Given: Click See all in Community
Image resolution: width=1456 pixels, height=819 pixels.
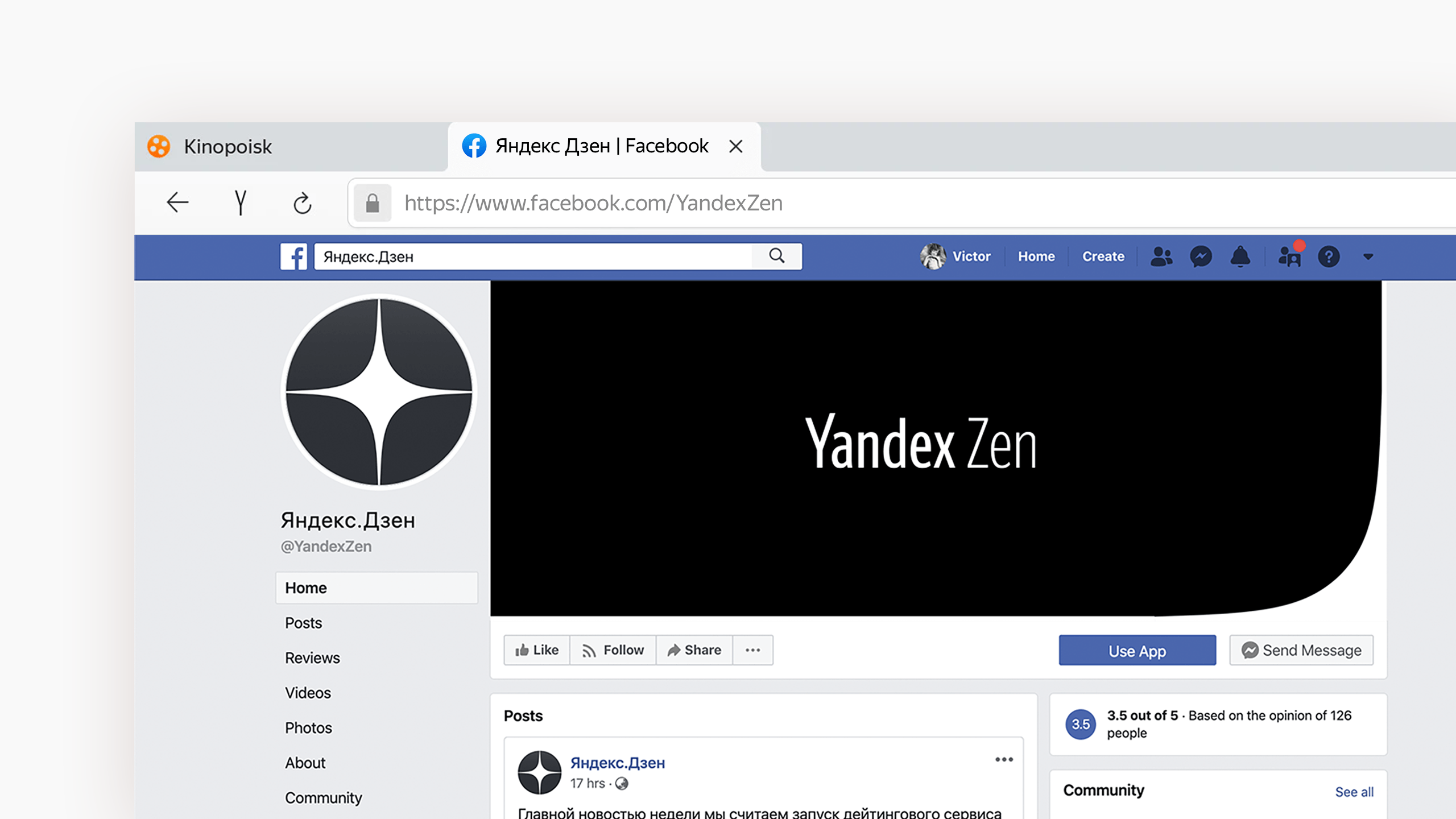Looking at the screenshot, I should coord(1354,792).
